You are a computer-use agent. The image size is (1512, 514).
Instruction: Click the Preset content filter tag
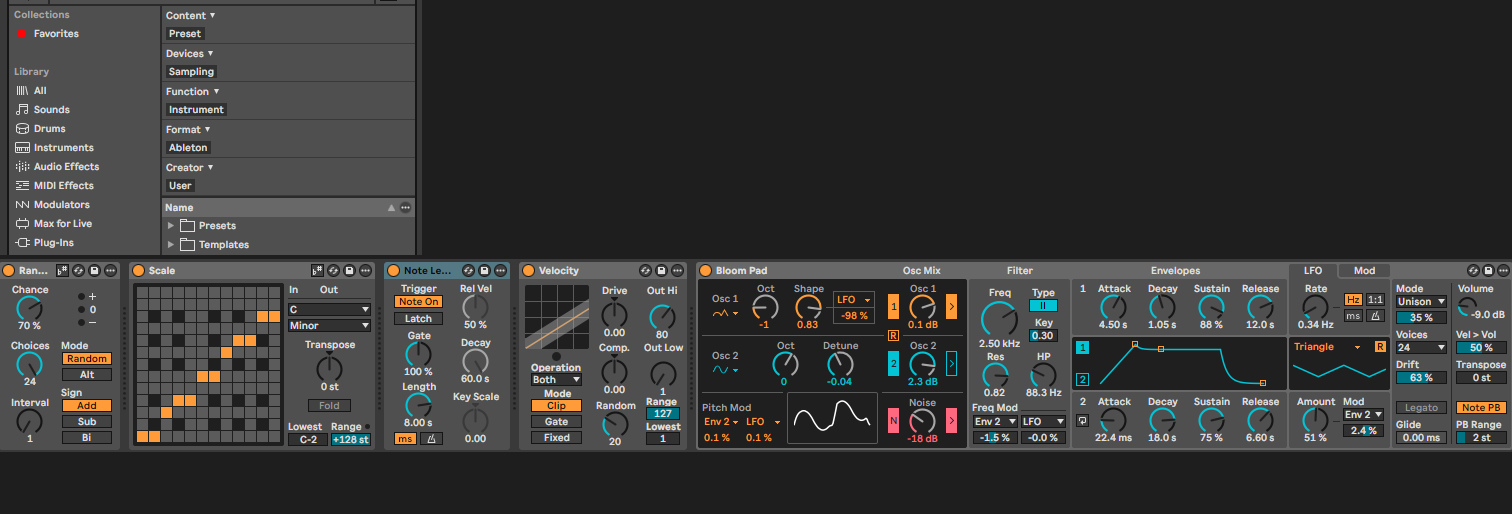point(185,34)
